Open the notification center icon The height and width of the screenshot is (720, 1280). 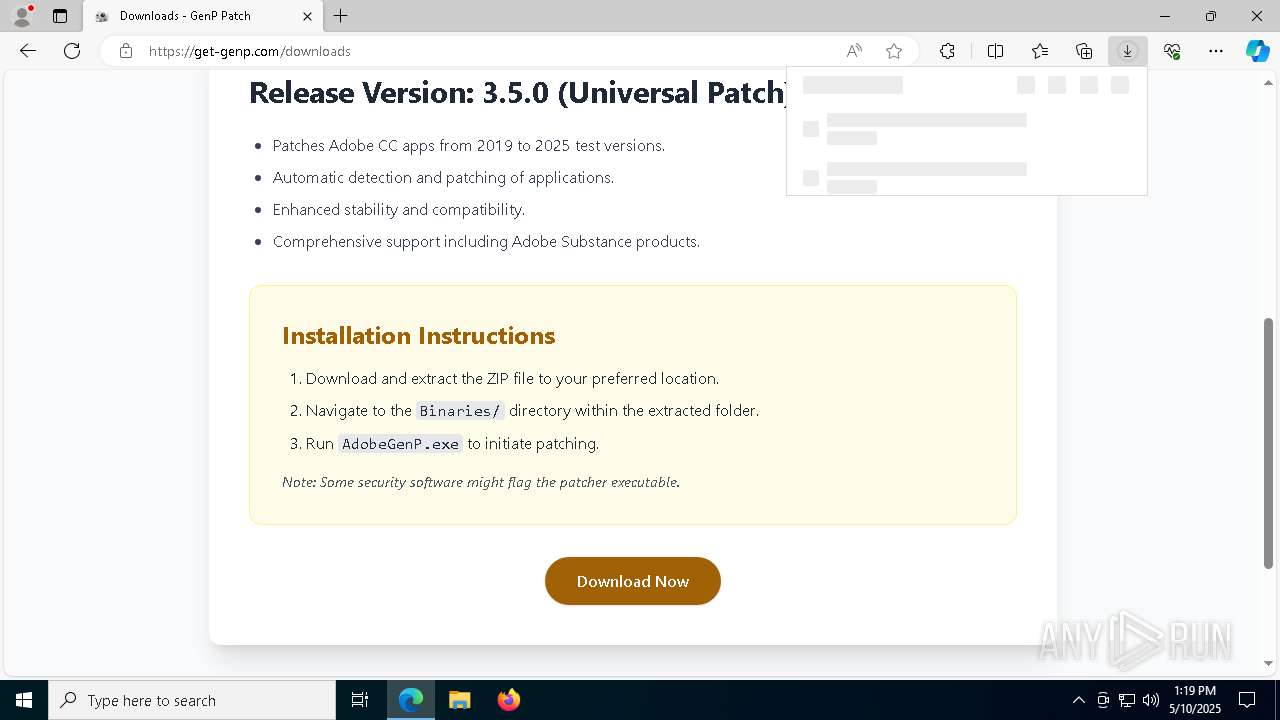1247,700
